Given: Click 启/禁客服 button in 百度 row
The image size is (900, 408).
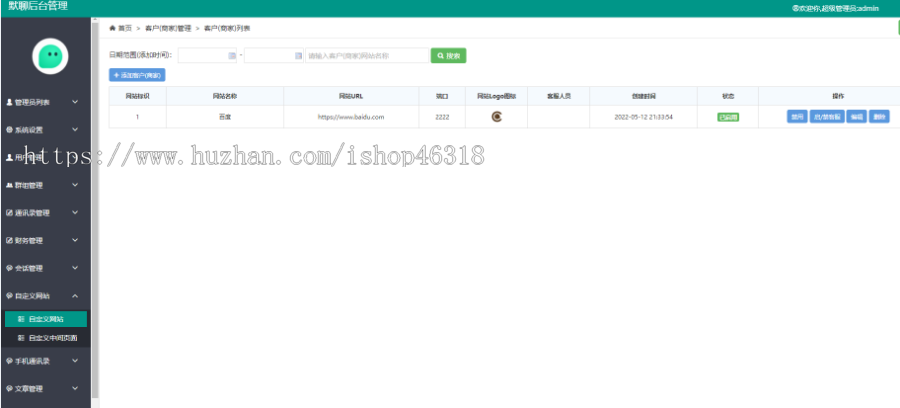Looking at the screenshot, I should click(827, 117).
